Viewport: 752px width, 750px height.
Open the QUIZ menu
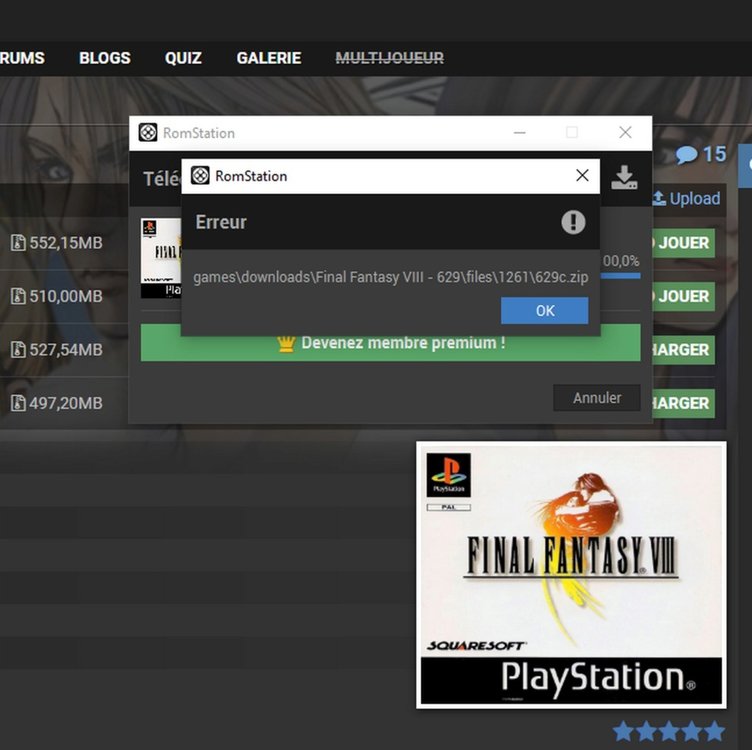(x=183, y=58)
